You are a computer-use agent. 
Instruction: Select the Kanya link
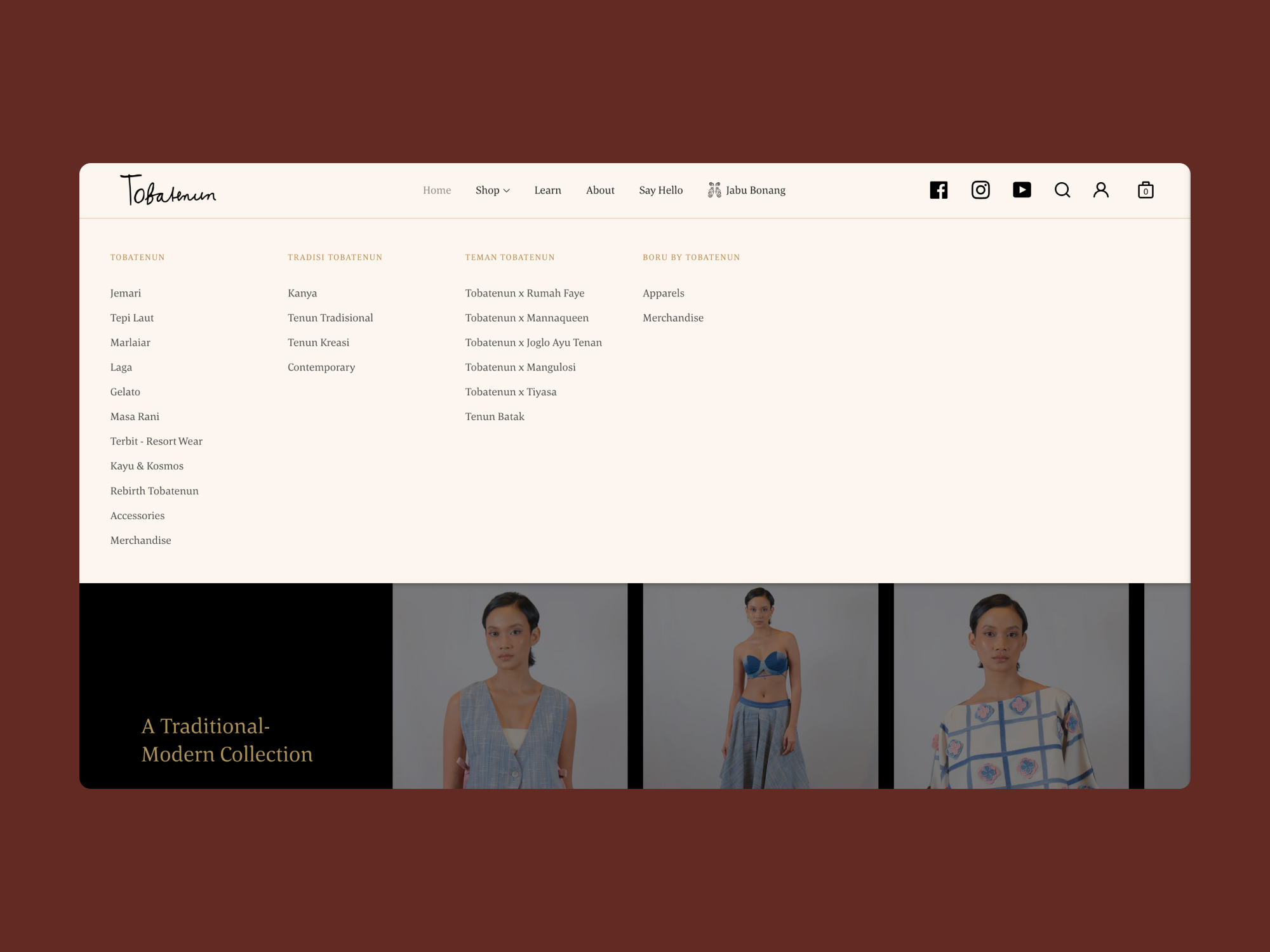pyautogui.click(x=302, y=293)
